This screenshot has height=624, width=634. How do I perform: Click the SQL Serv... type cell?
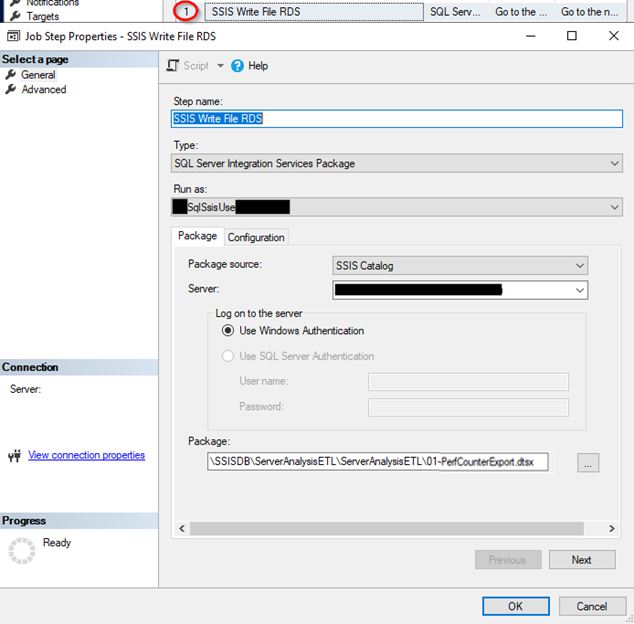pos(455,12)
